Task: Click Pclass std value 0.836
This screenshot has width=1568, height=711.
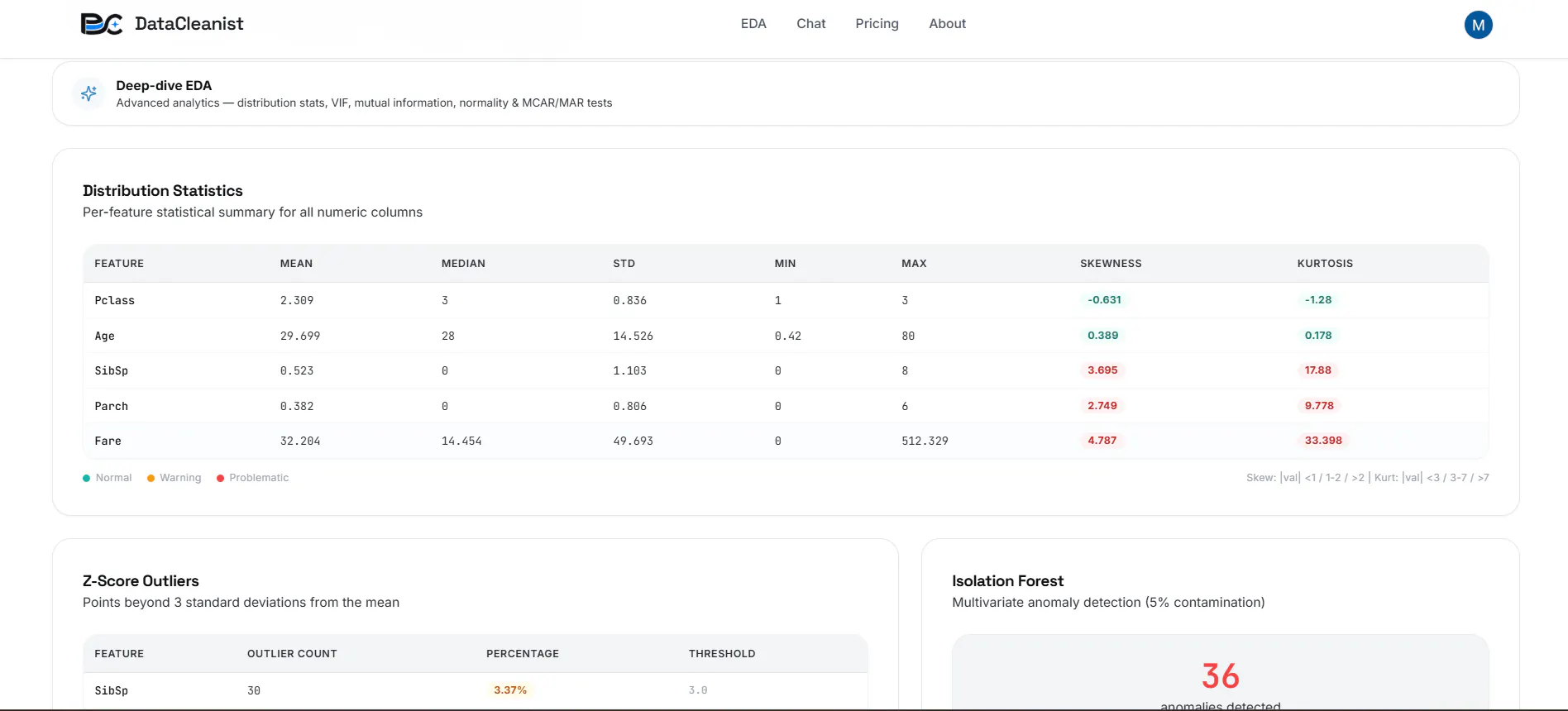Action: point(629,301)
